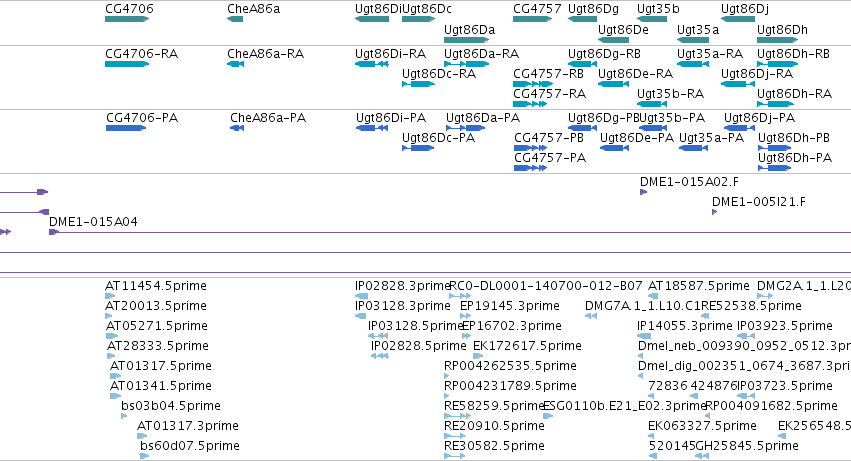Click the Ugt86Di-PA protein label
The image size is (851, 461).
click(391, 118)
